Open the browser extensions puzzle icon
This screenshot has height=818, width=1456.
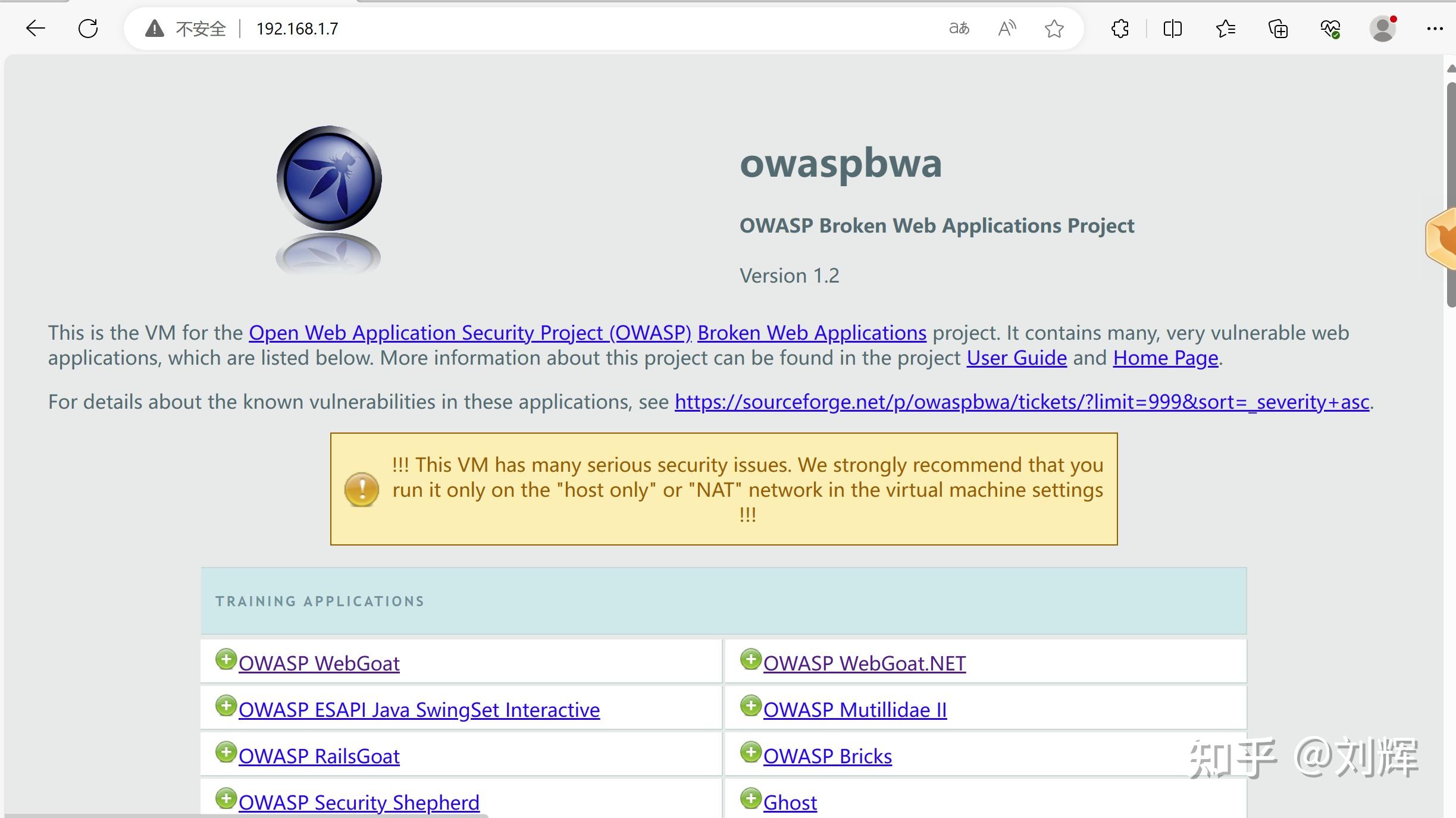tap(1120, 29)
